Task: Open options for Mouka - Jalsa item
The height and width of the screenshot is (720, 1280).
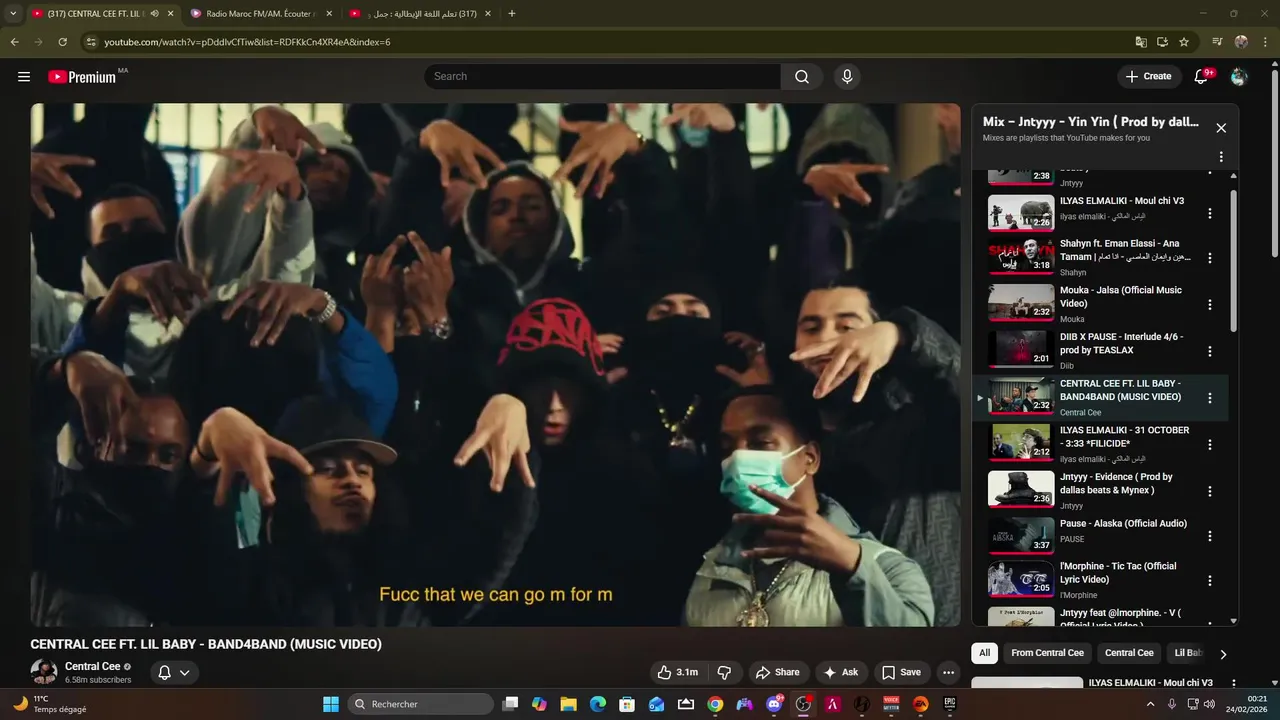Action: 1210,305
